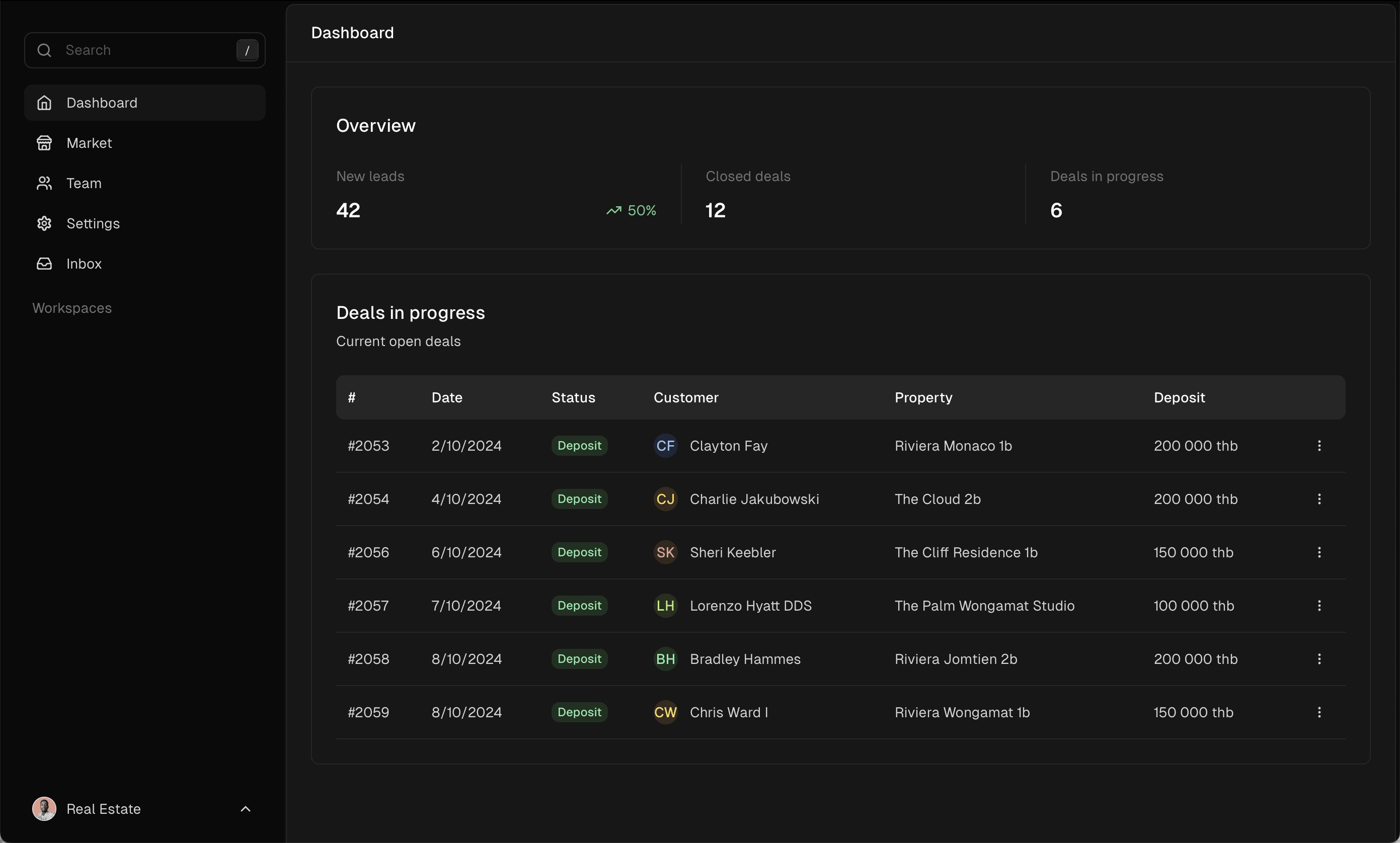Click the search magnifier icon

click(x=44, y=50)
